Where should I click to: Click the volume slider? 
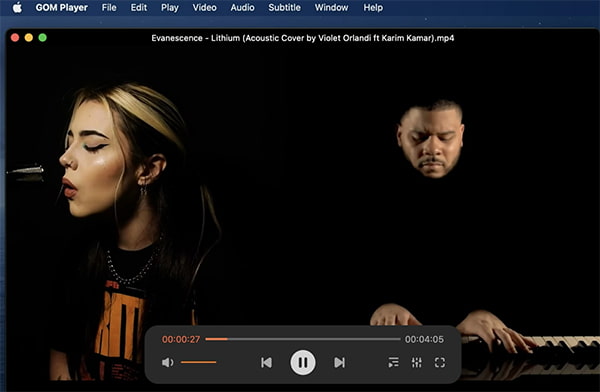point(198,362)
